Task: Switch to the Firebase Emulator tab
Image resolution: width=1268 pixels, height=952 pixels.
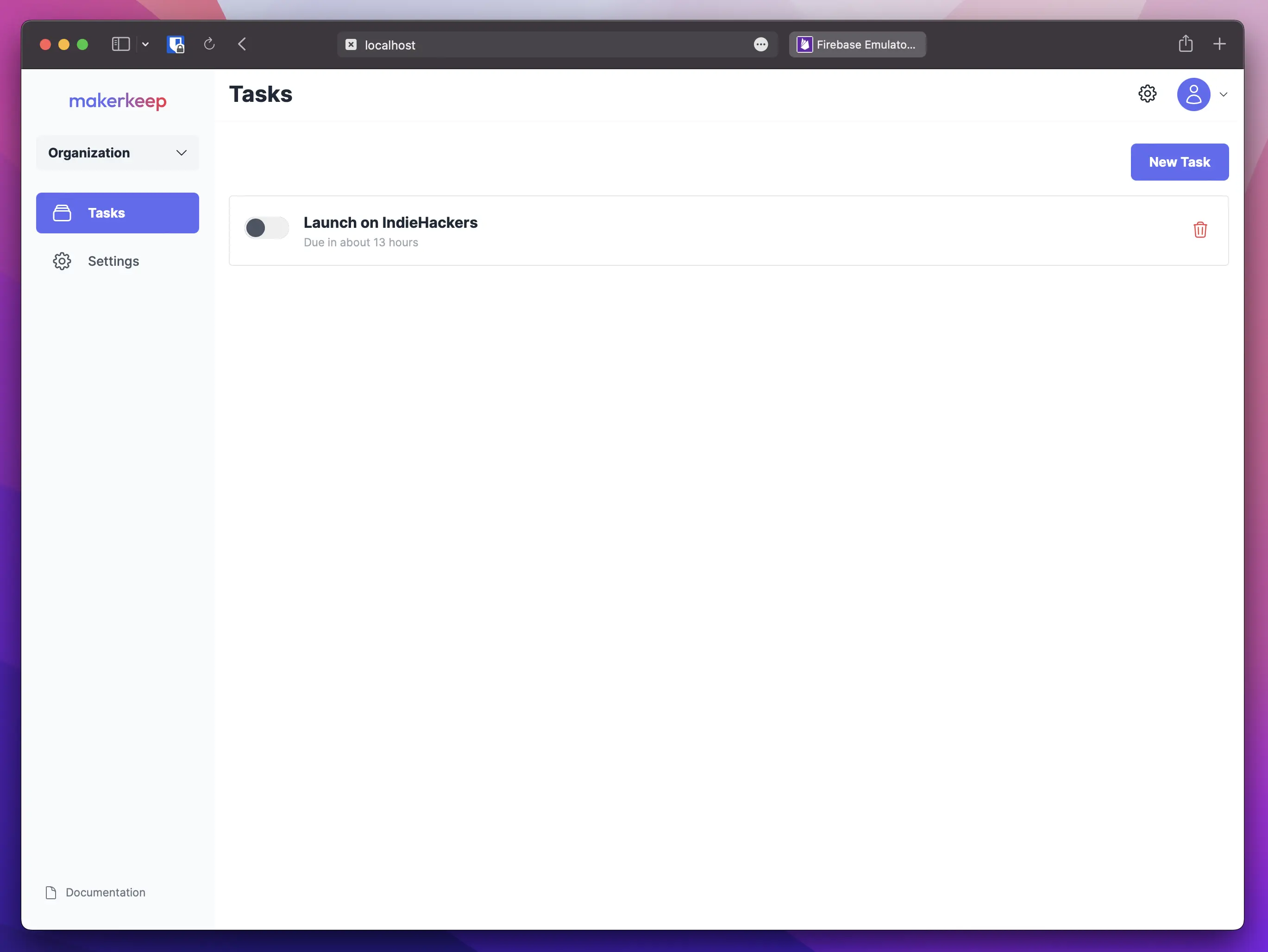Action: tap(857, 45)
